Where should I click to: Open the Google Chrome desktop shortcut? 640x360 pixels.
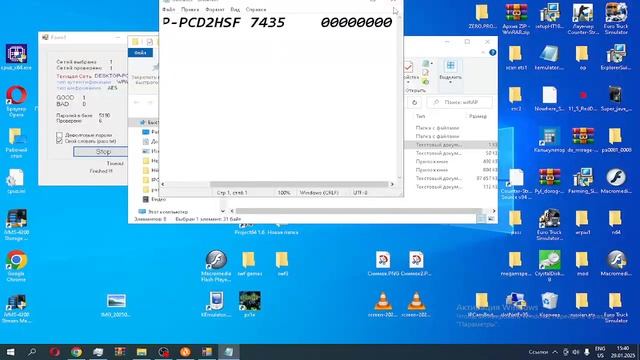point(16,265)
